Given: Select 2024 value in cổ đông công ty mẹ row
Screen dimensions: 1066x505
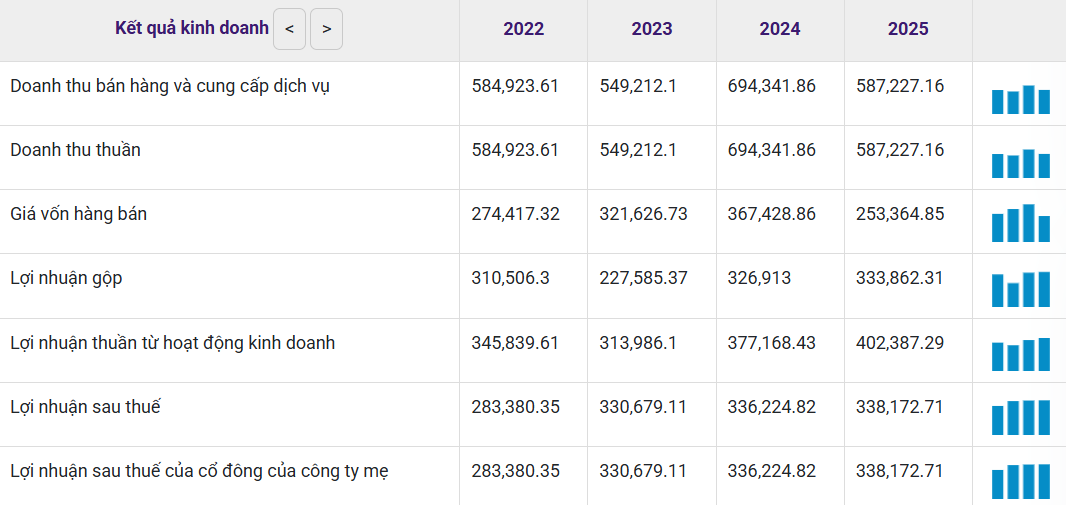Looking at the screenshot, I should point(772,471).
